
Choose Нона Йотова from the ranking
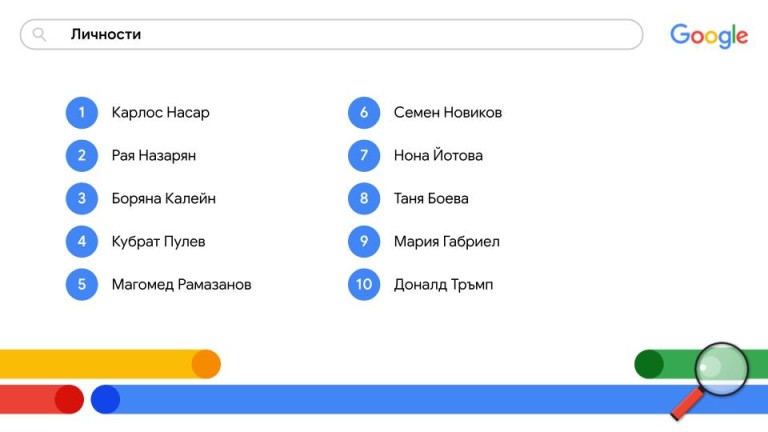(438, 156)
